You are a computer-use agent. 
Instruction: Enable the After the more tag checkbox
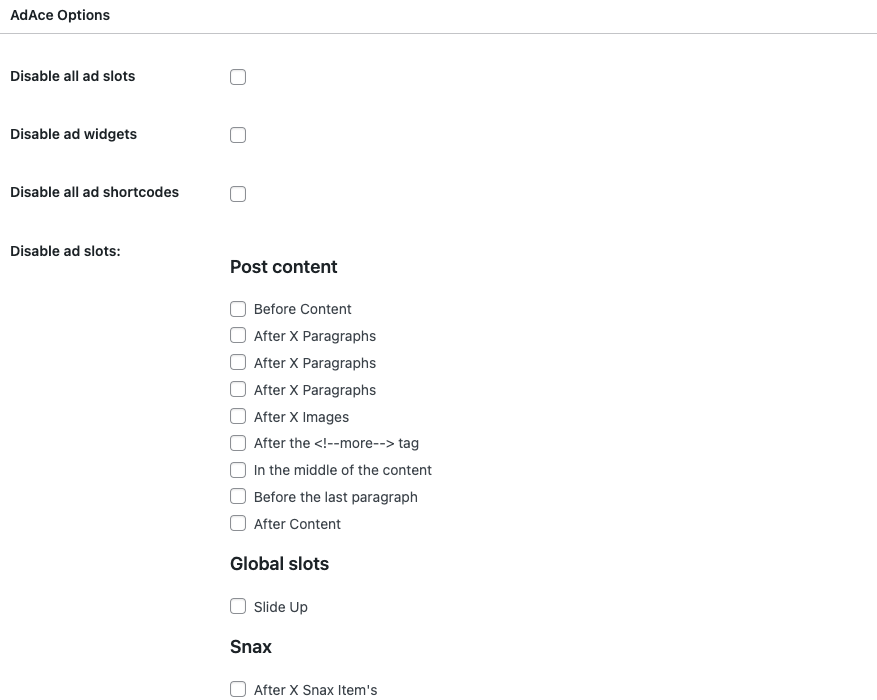pyautogui.click(x=238, y=443)
